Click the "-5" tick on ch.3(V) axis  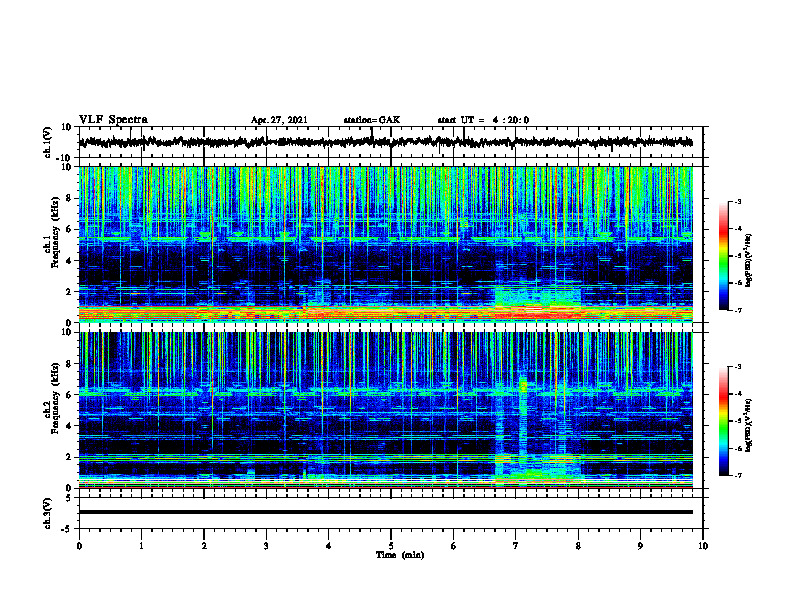coord(67,529)
